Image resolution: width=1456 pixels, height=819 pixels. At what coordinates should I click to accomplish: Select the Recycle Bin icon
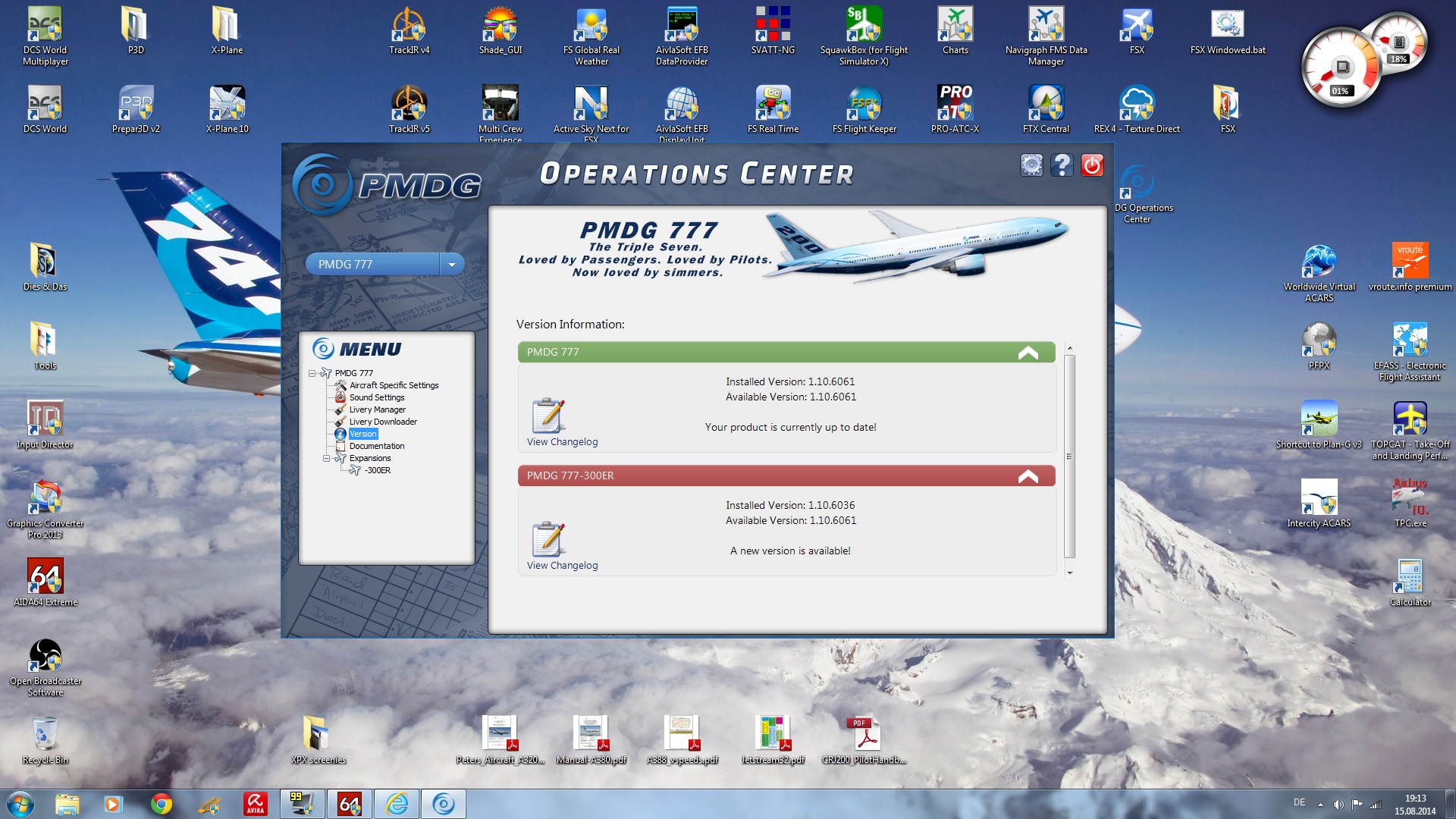tap(45, 740)
